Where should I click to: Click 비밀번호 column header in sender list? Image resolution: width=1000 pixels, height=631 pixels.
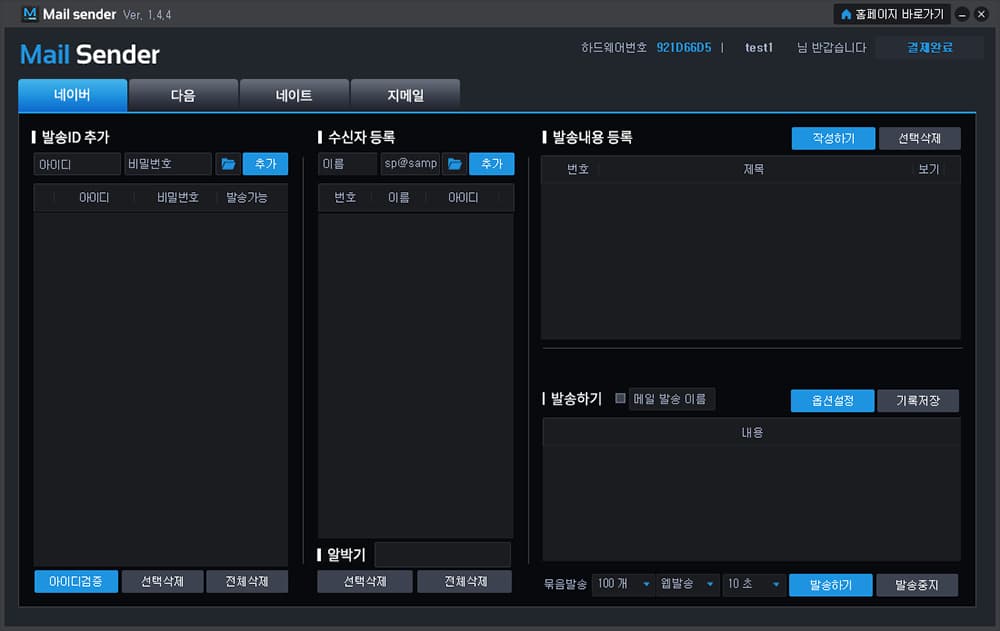click(178, 198)
